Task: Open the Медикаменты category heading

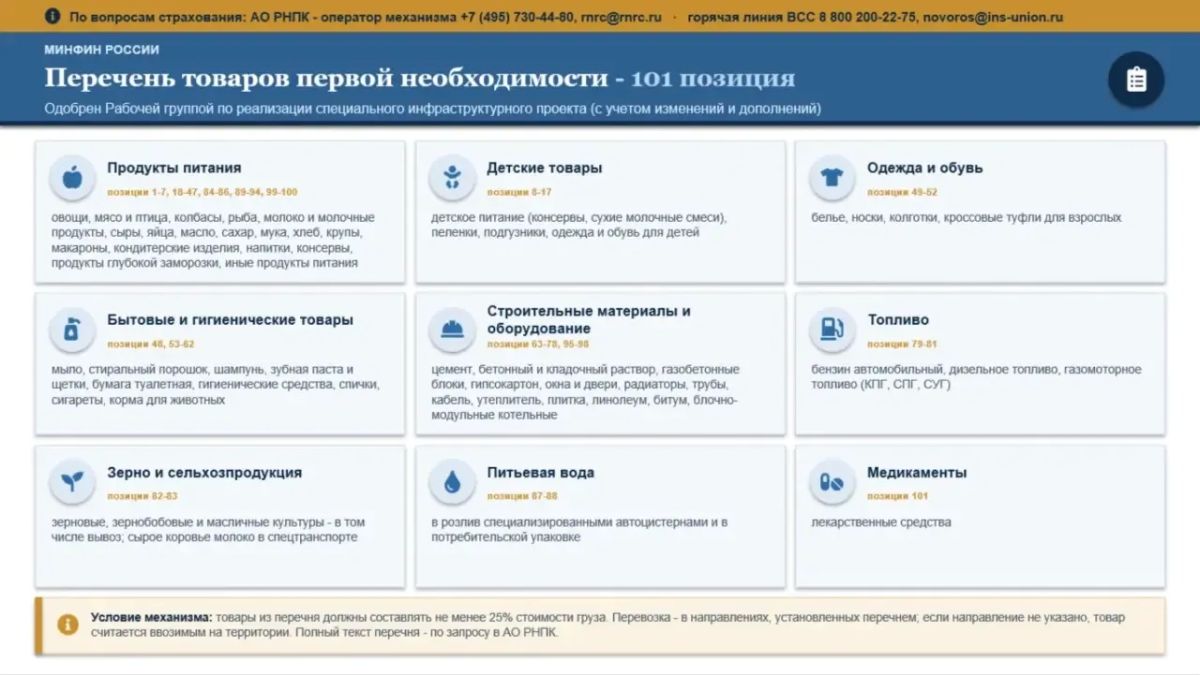Action: pyautogui.click(x=916, y=473)
